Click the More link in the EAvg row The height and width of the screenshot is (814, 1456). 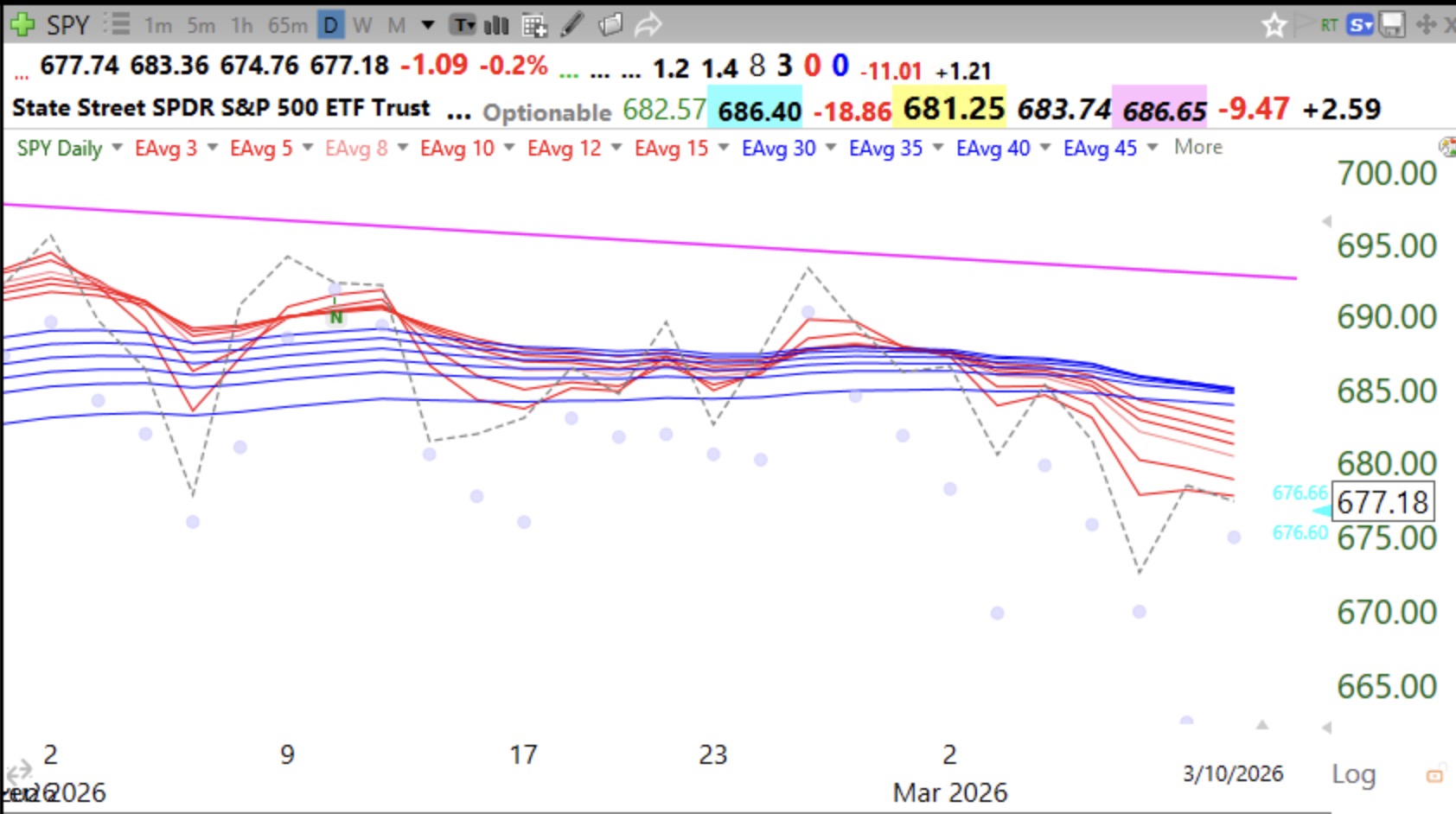coord(1197,147)
